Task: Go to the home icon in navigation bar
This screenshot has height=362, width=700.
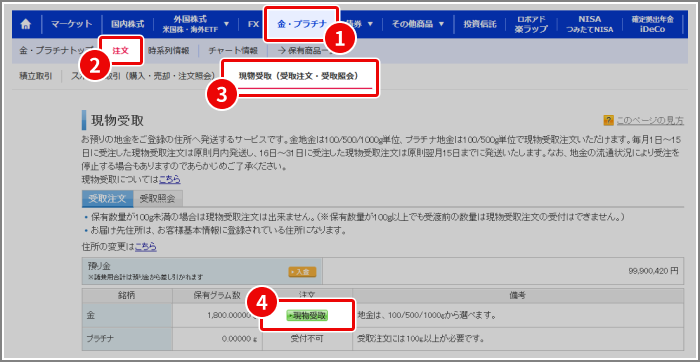Action: 26,25
